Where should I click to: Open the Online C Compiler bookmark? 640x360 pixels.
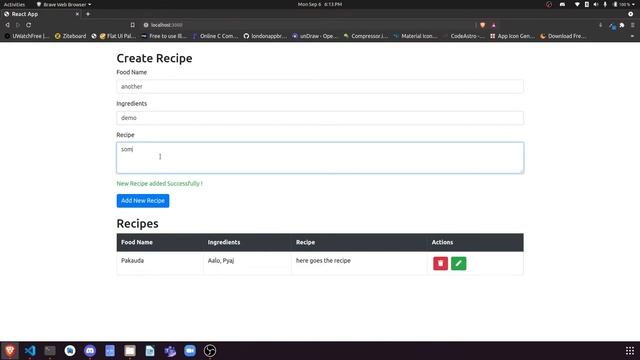215,36
